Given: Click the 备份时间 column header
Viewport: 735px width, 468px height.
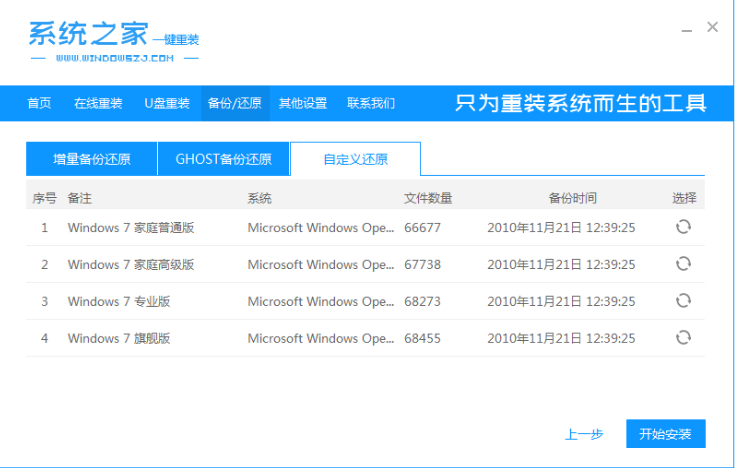Looking at the screenshot, I should tap(572, 198).
